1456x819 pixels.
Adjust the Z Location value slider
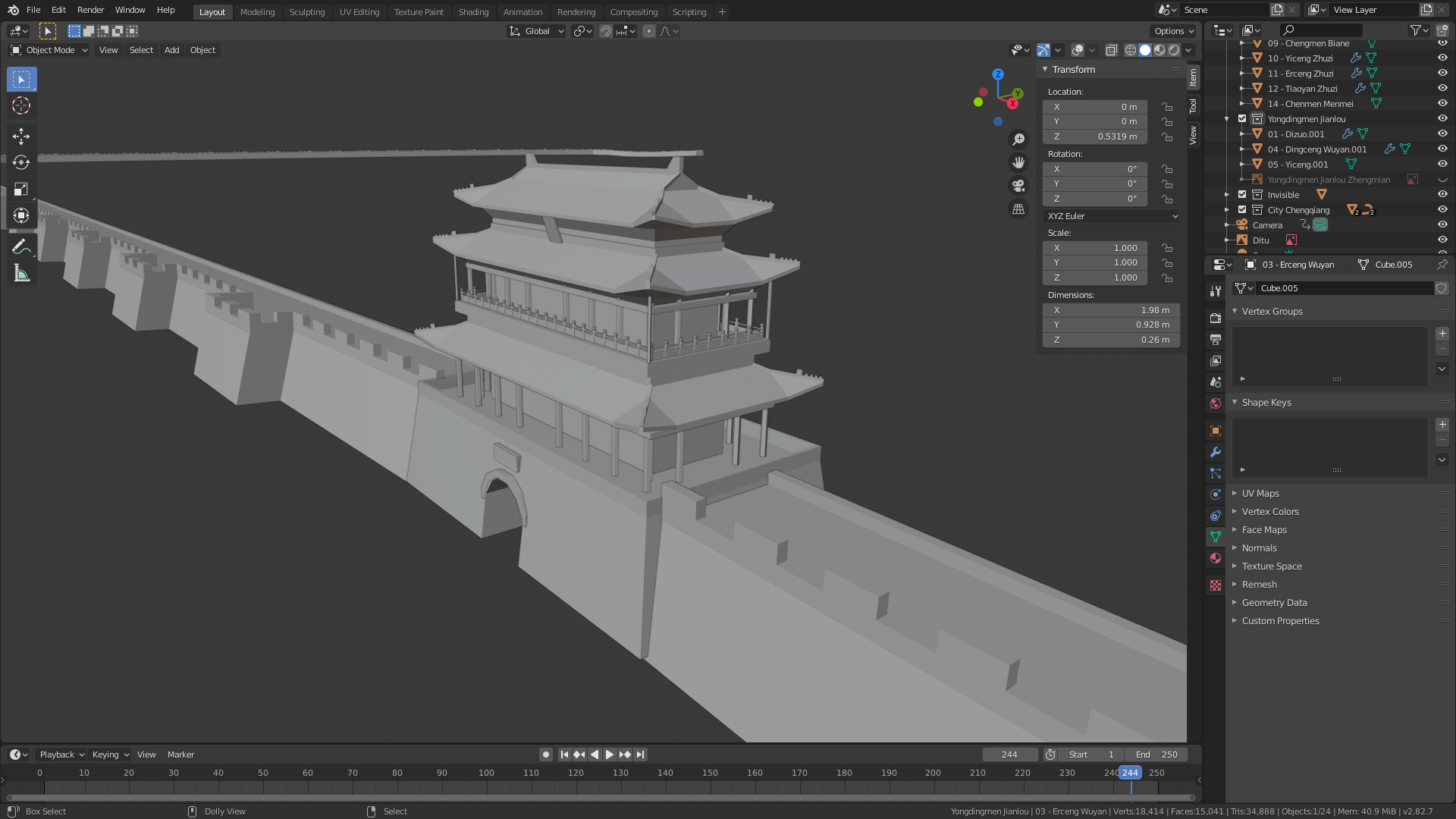[1094, 136]
